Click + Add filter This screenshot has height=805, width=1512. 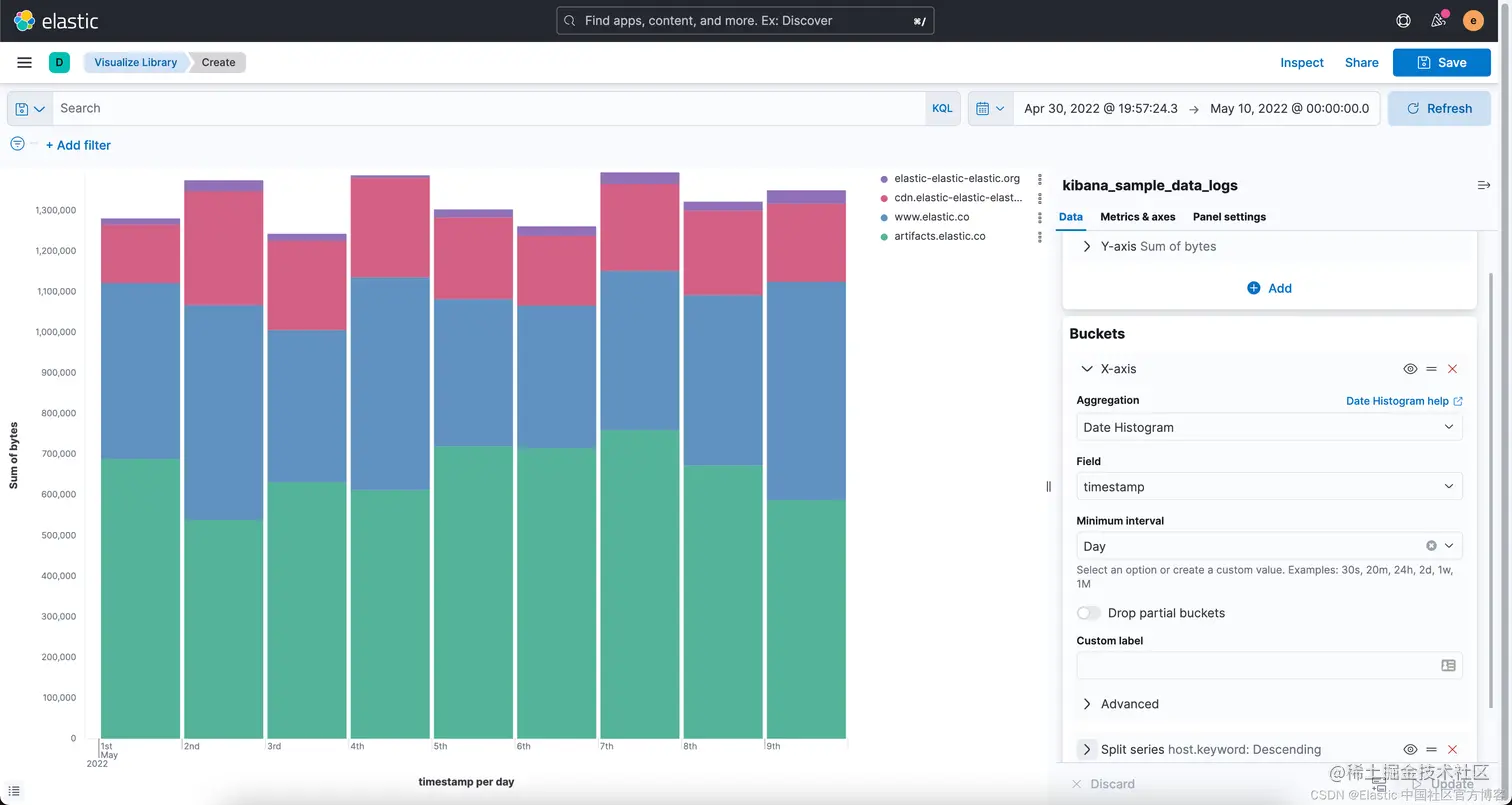click(78, 145)
